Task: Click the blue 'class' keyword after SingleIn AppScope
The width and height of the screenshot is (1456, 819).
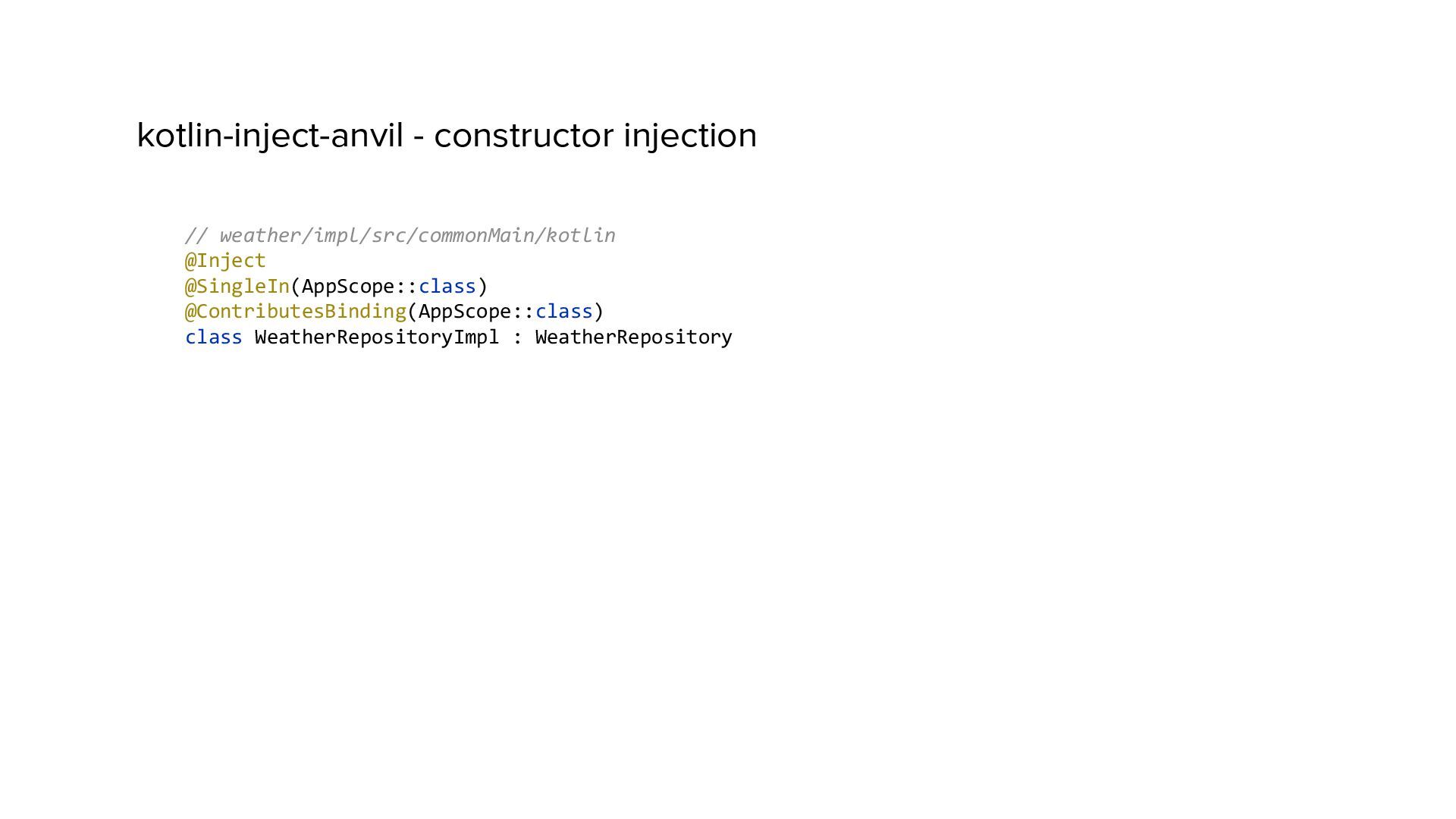Action: coord(447,286)
